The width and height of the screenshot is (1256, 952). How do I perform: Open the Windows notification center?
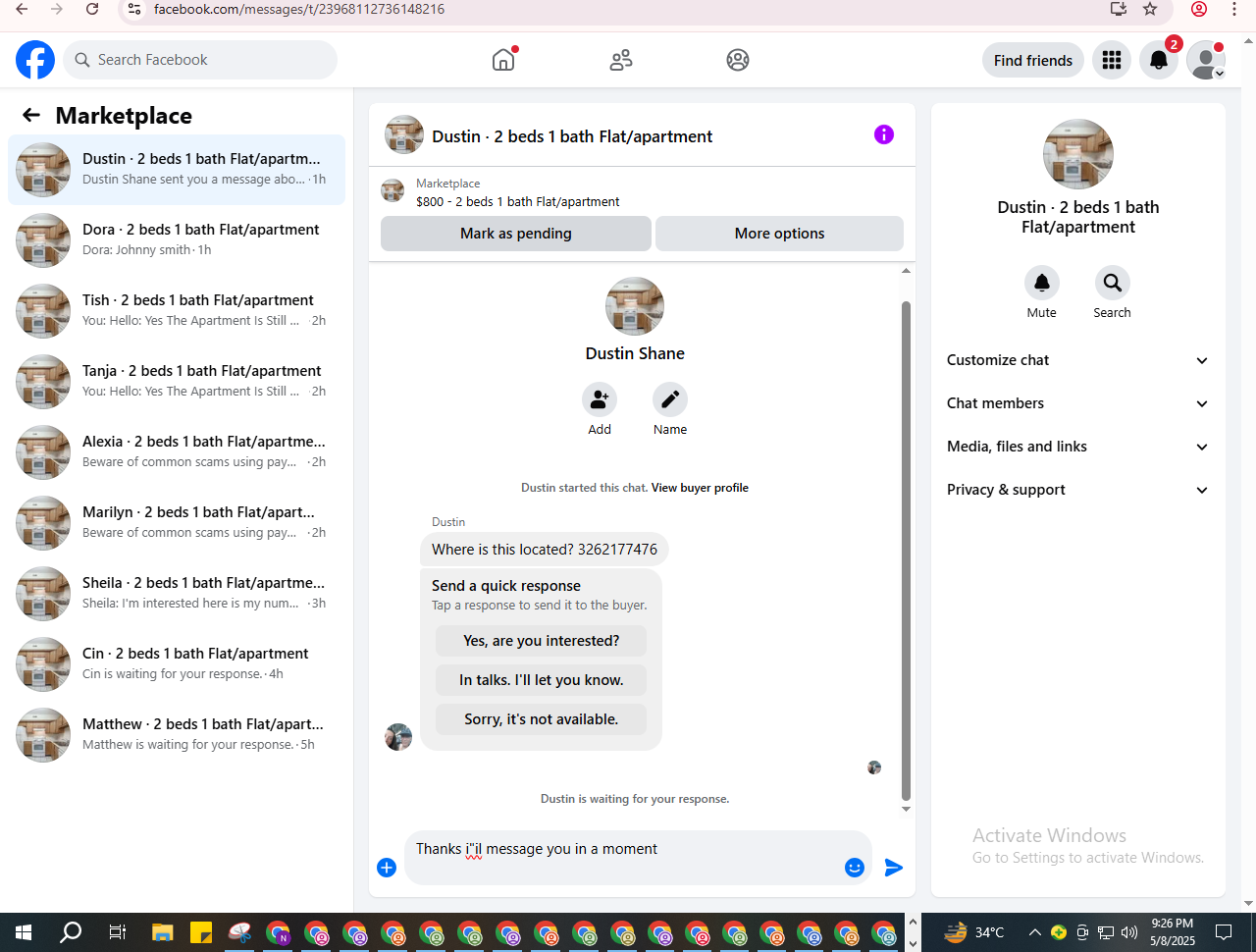[1224, 932]
